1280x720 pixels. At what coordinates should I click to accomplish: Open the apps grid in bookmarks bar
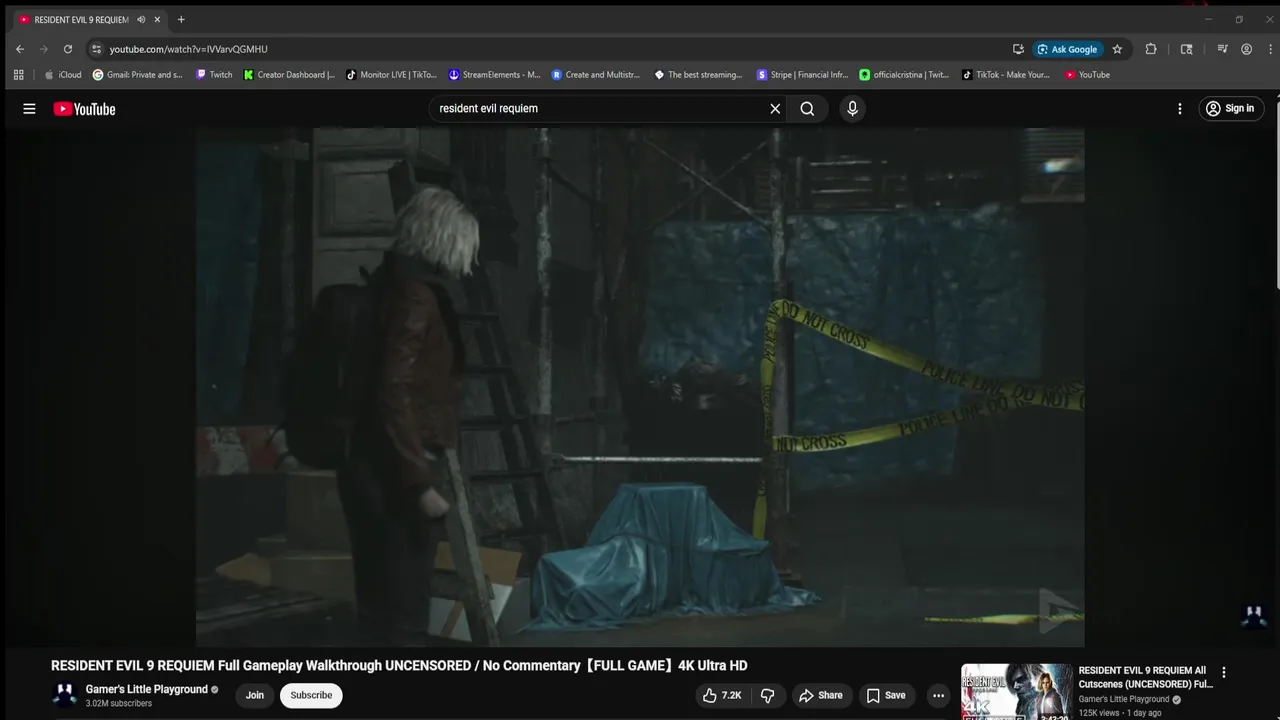coord(18,75)
